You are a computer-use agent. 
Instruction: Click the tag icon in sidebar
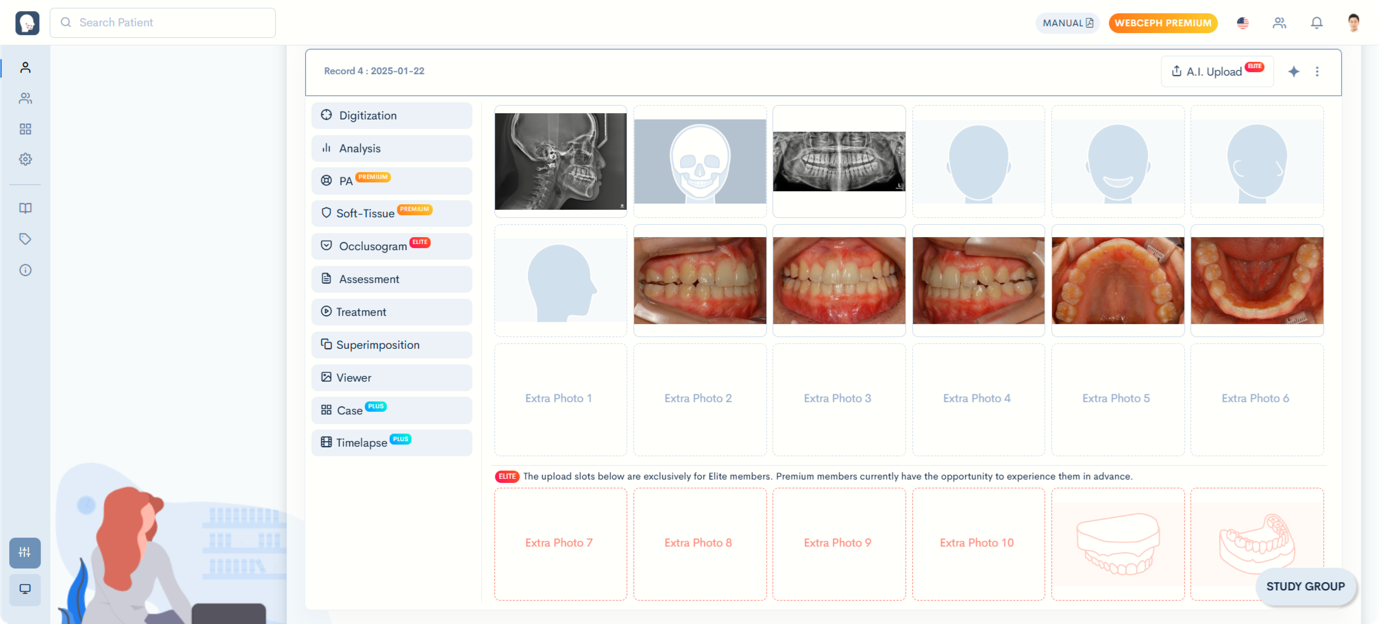[25, 239]
